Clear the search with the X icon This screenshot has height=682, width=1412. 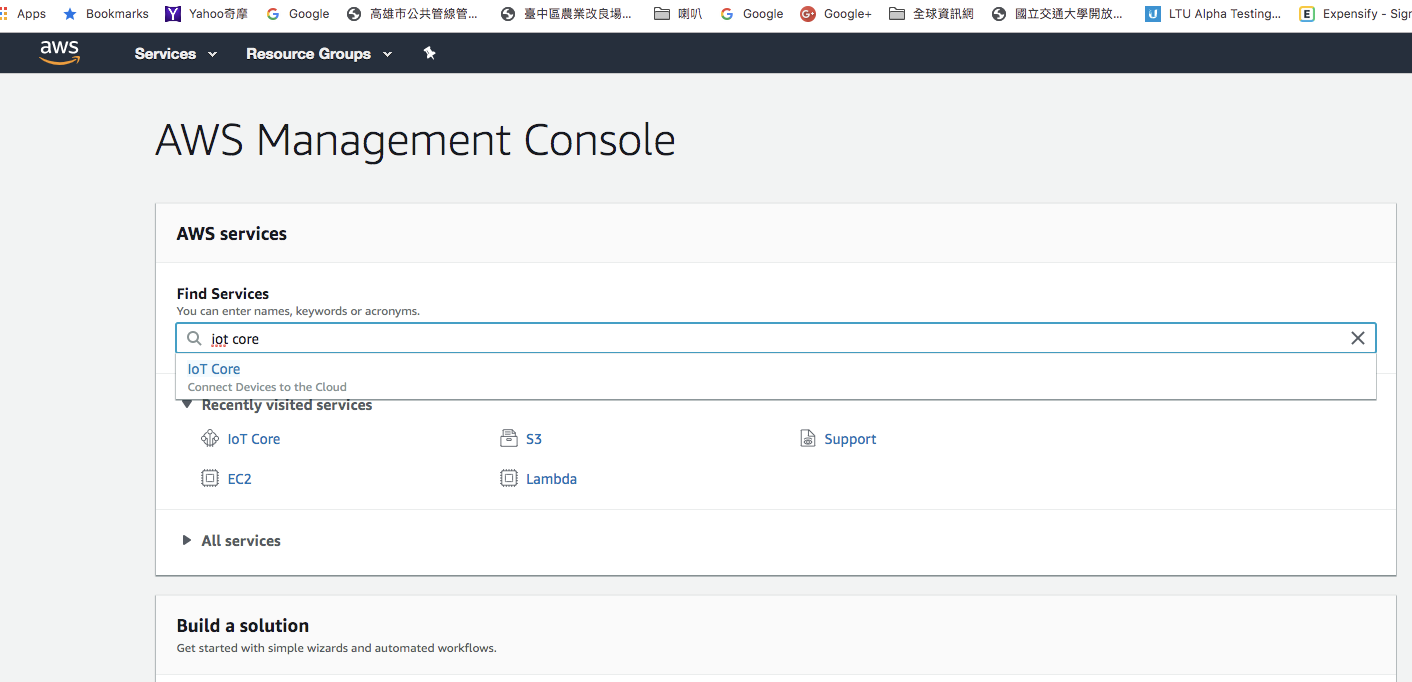tap(1358, 338)
